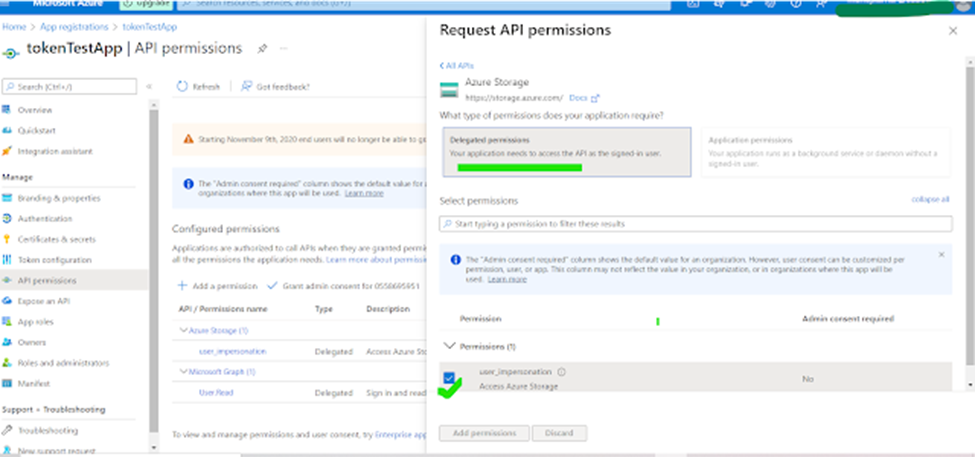Click the 'Configured permissions' heading

coord(226,229)
